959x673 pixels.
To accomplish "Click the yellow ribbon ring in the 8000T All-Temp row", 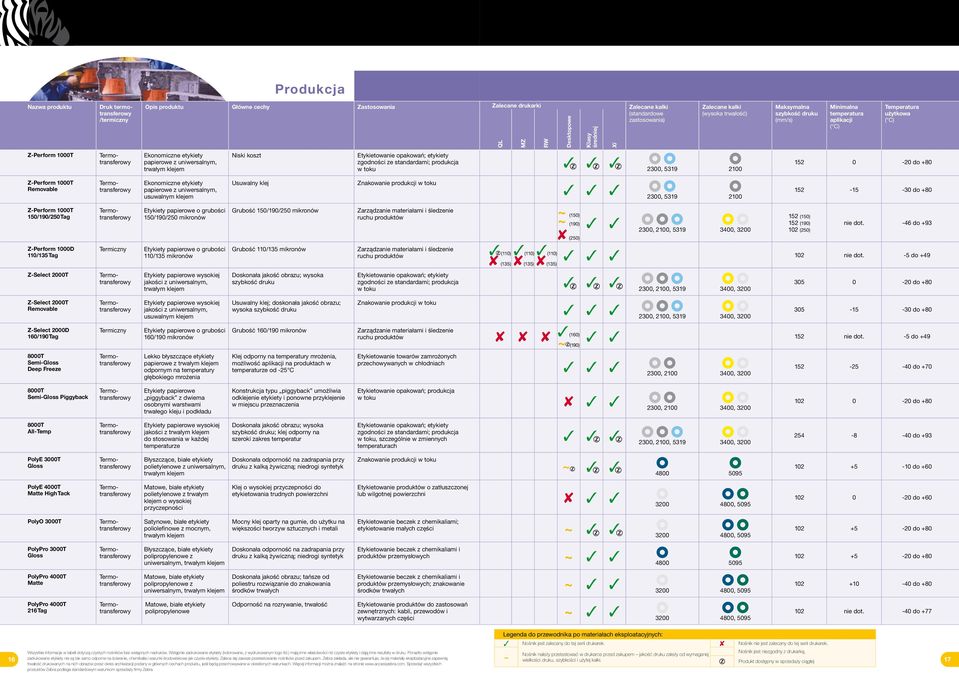I will point(728,432).
